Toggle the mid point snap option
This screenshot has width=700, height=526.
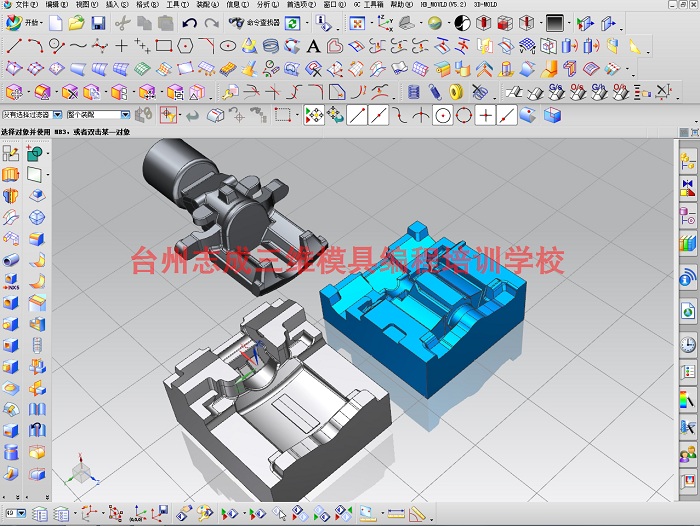coord(378,115)
